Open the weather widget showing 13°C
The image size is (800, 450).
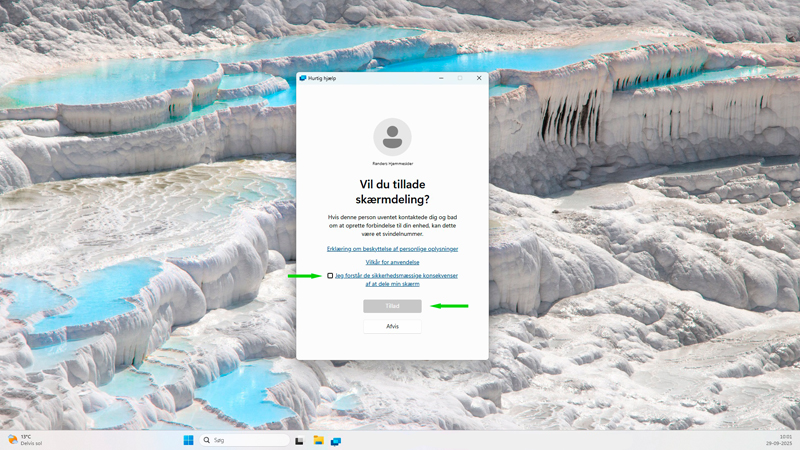(24, 440)
